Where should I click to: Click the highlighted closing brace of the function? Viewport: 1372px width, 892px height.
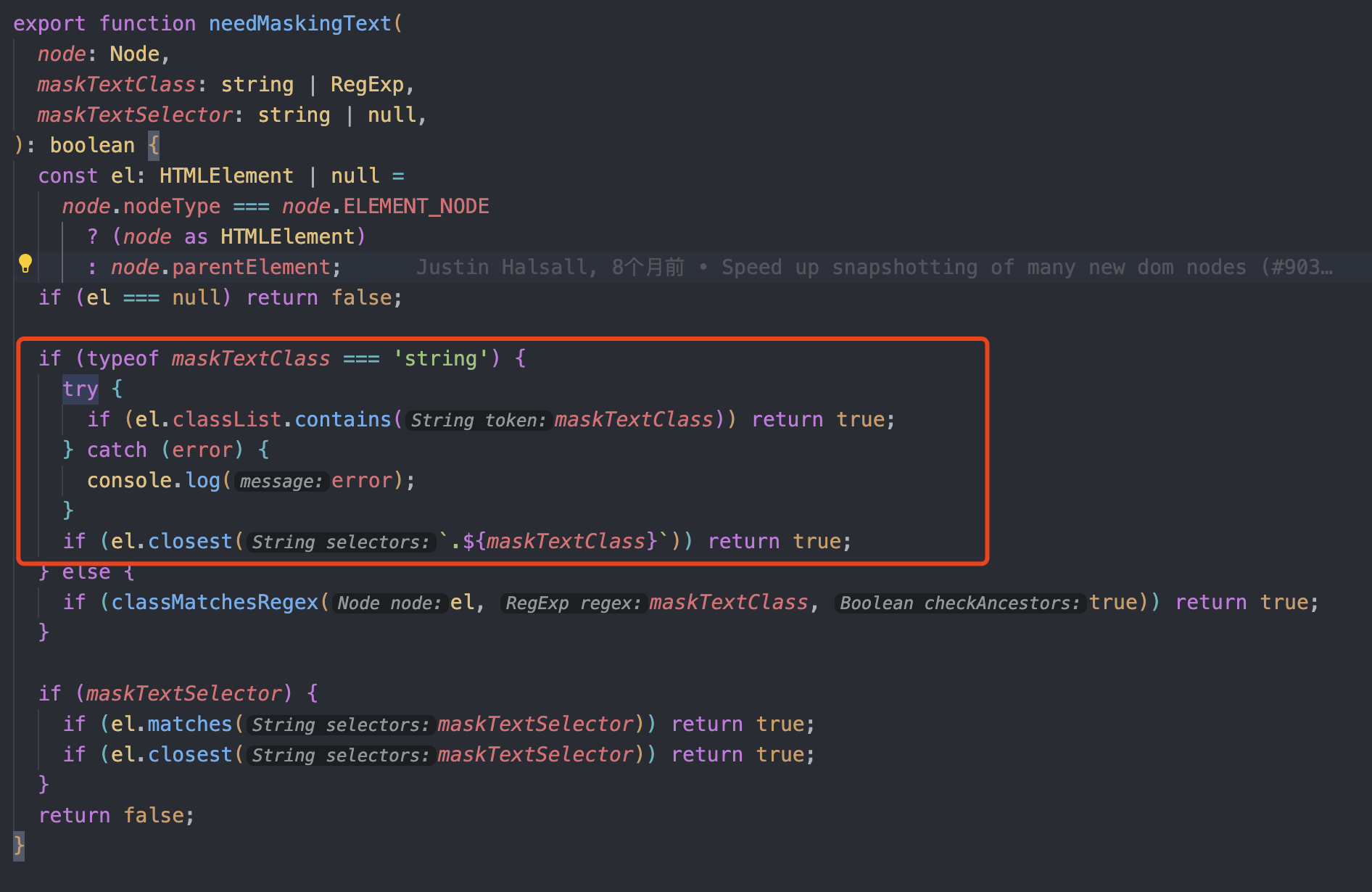click(x=19, y=846)
